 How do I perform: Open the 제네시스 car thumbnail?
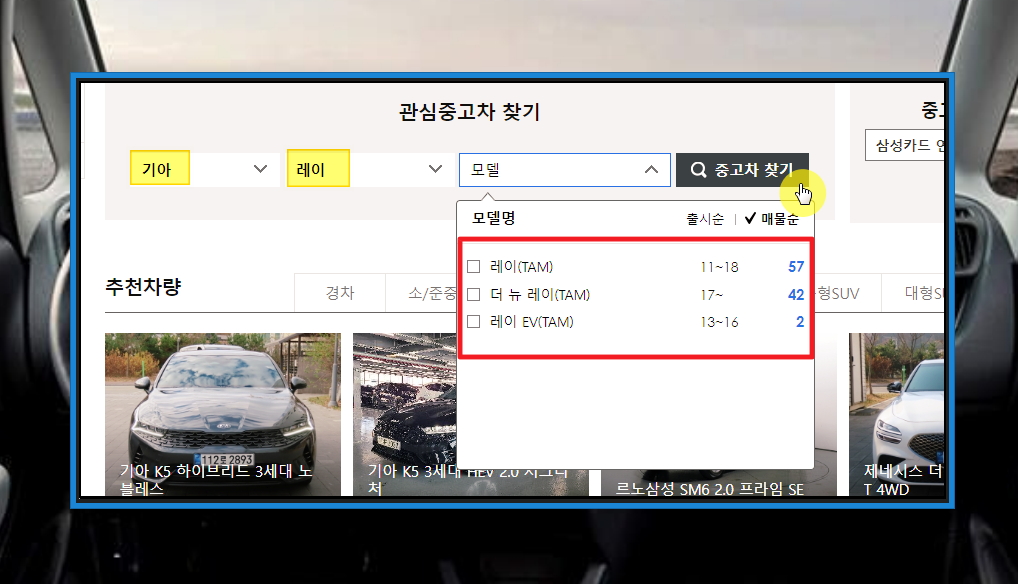click(x=897, y=415)
